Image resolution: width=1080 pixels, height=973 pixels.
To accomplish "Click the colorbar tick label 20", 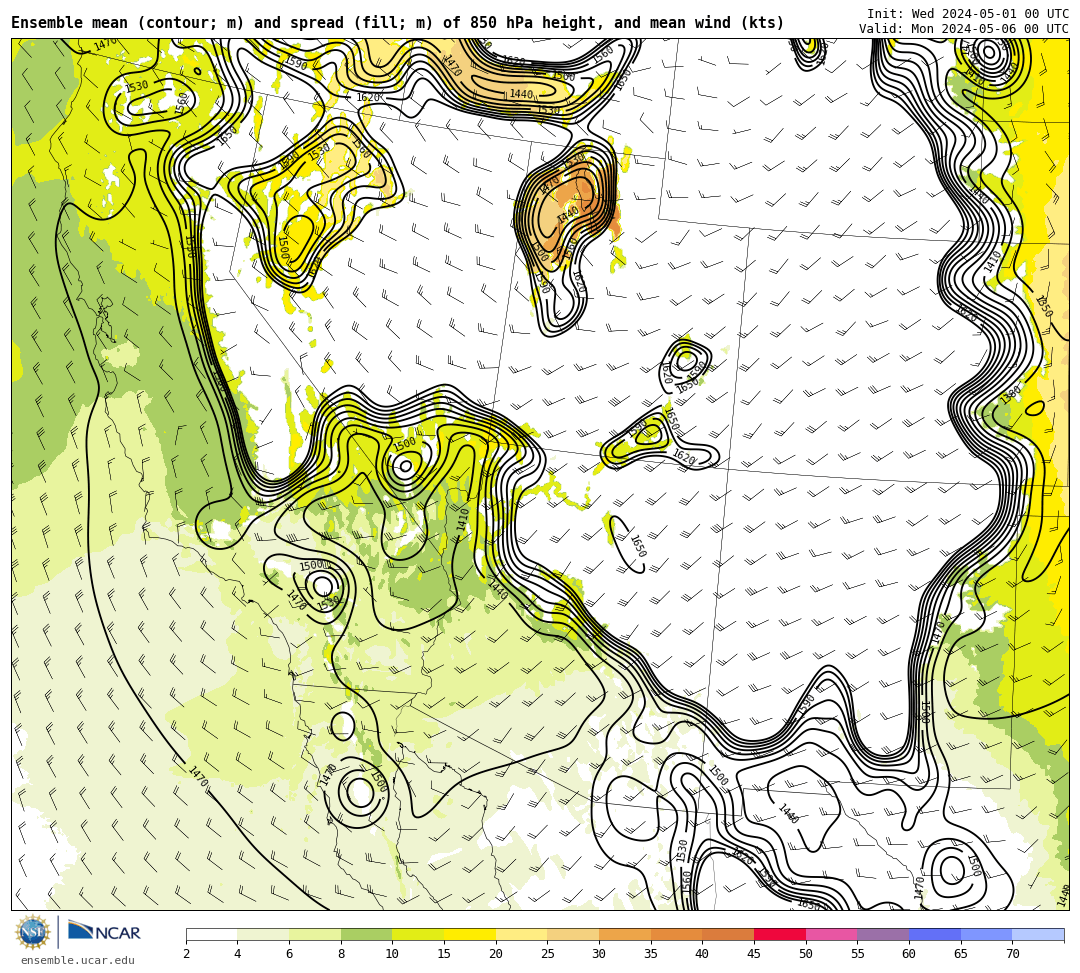I will [x=495, y=954].
